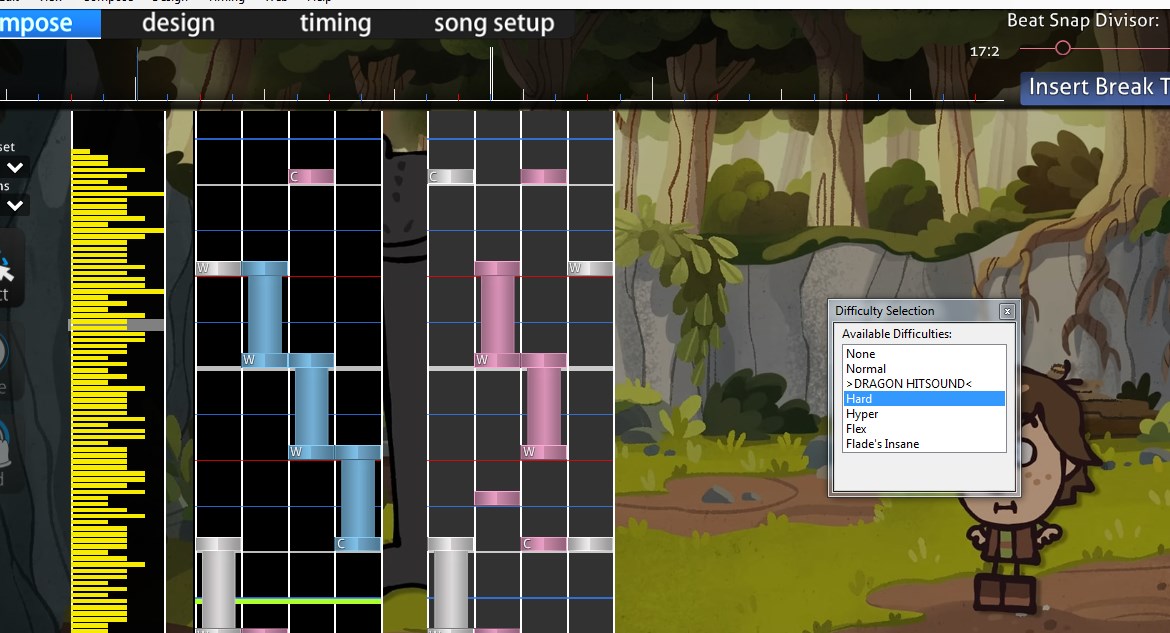1170x633 pixels.
Task: Go to the song setup tab
Action: 494,23
